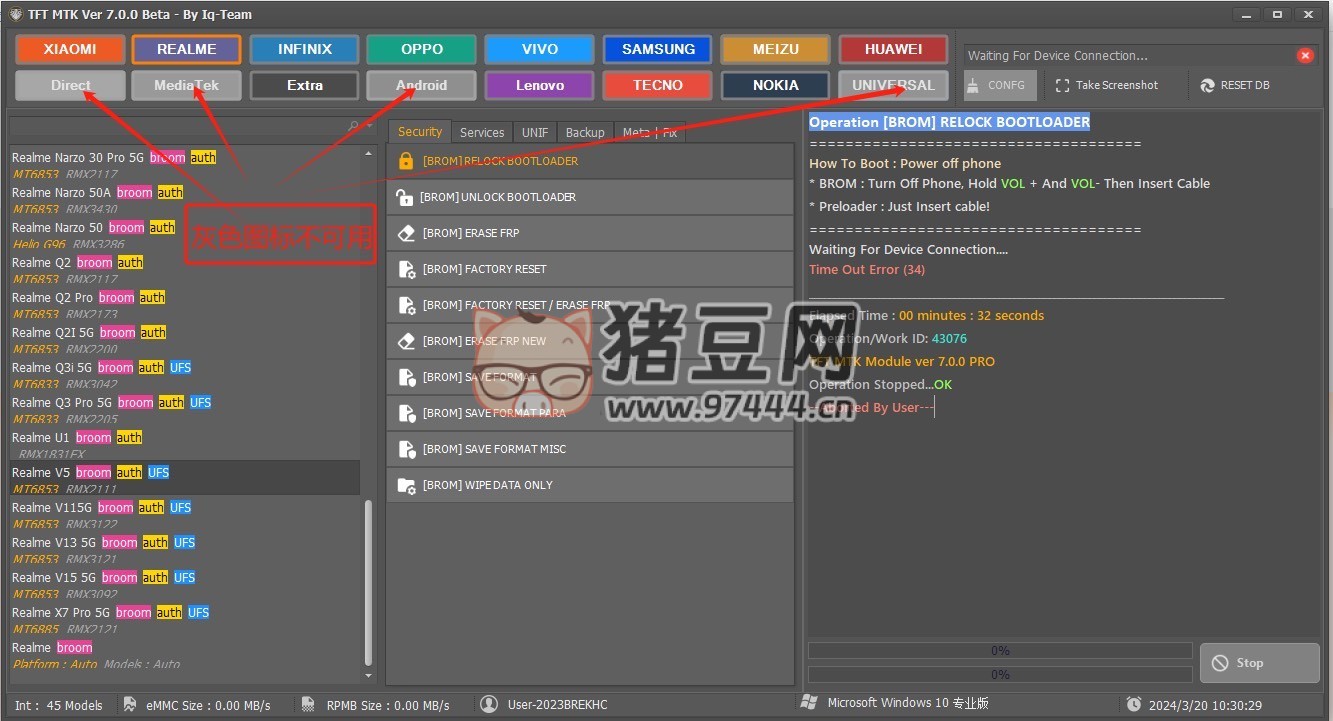Image resolution: width=1333 pixels, height=721 pixels.
Task: Click the eraser icon for BROM Erase FRP
Action: pos(405,233)
